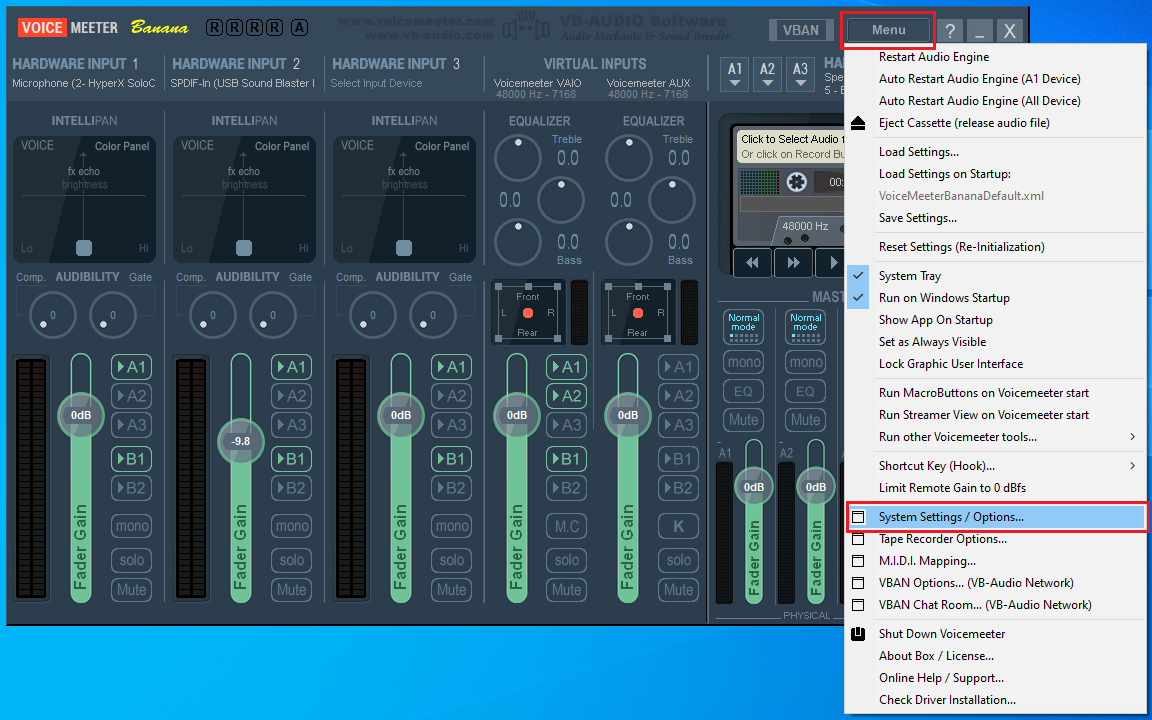This screenshot has width=1152, height=720.
Task: Change Hardware Input 2 SPDIF-In device
Action: (x=242, y=84)
